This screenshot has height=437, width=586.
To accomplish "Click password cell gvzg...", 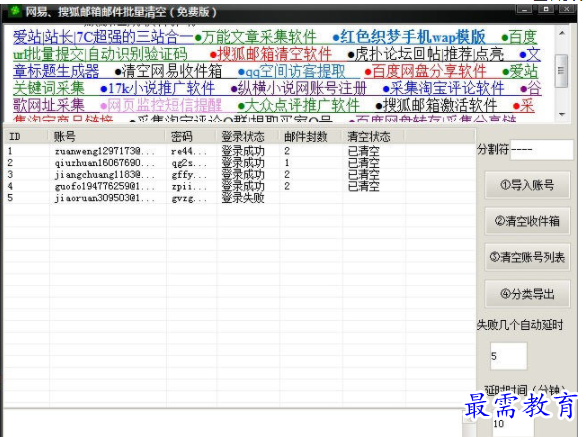I will [x=189, y=198].
